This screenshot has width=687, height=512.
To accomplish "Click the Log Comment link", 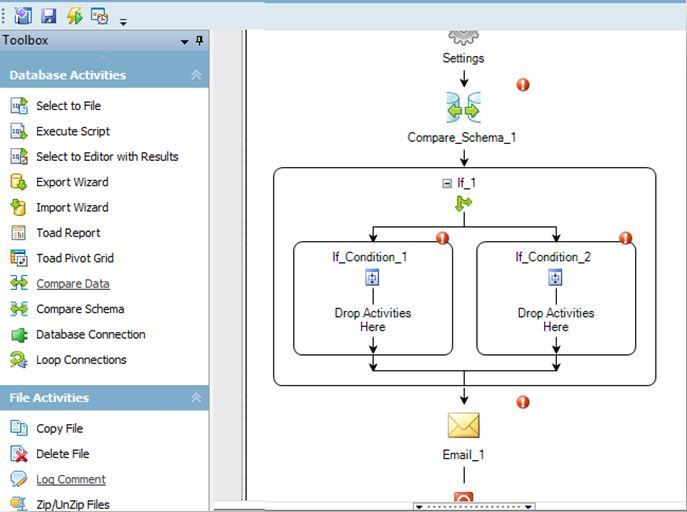I will (x=70, y=480).
